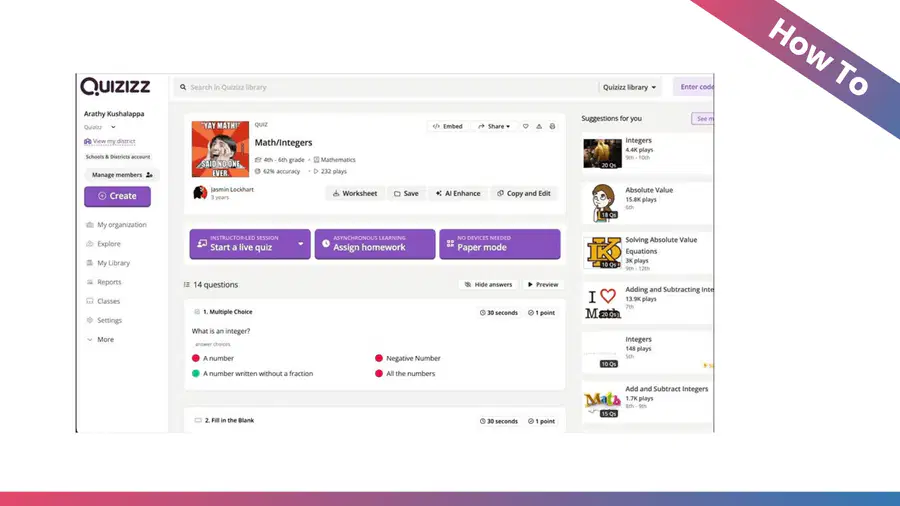
Task: Click the 14 questions list icon
Action: (187, 285)
